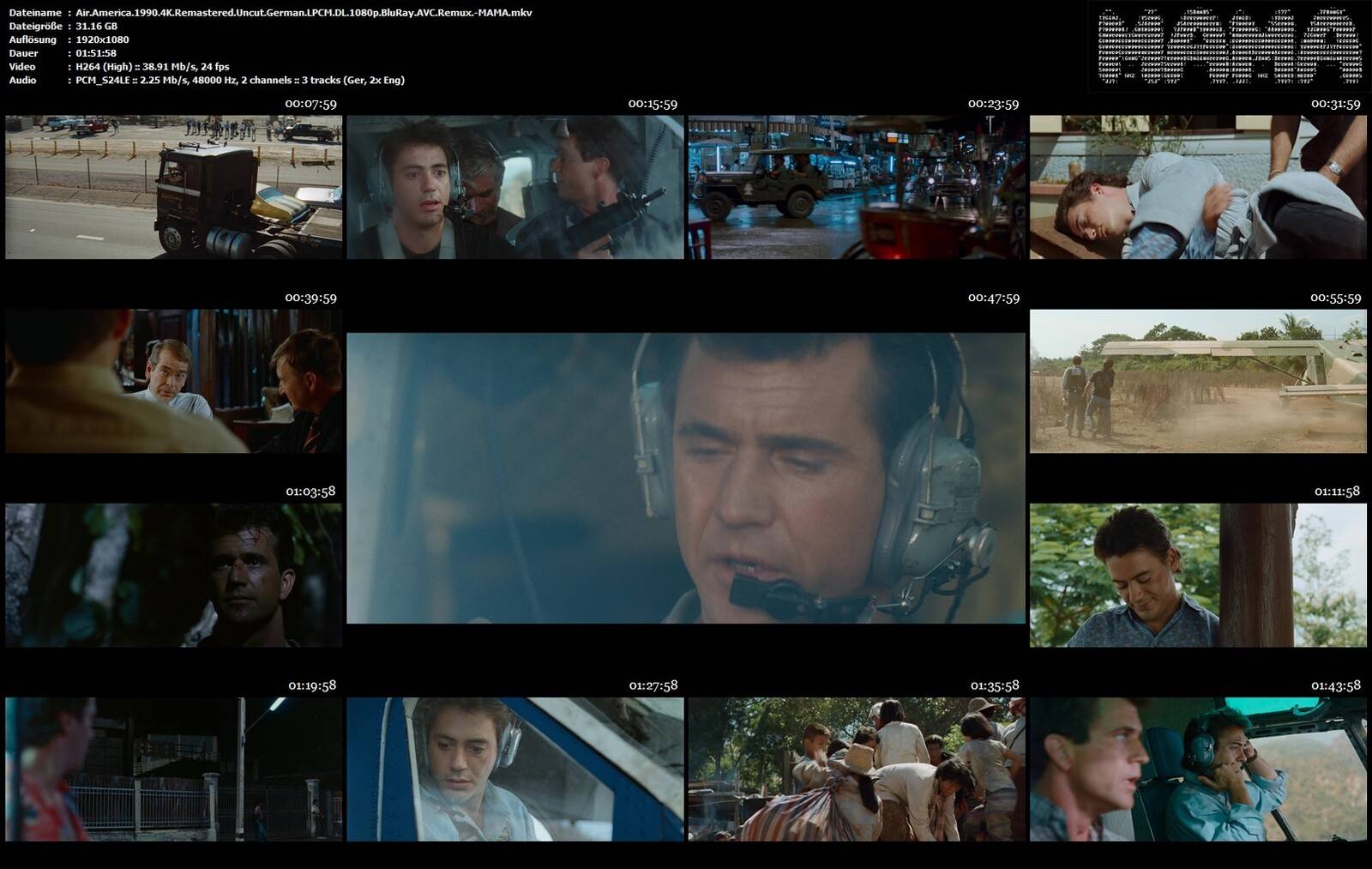Click the Dateiname label
This screenshot has height=869, width=1372.
pyautogui.click(x=35, y=13)
